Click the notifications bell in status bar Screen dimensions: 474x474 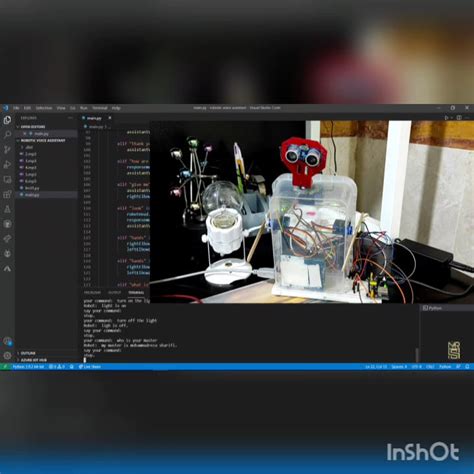[x=467, y=367]
